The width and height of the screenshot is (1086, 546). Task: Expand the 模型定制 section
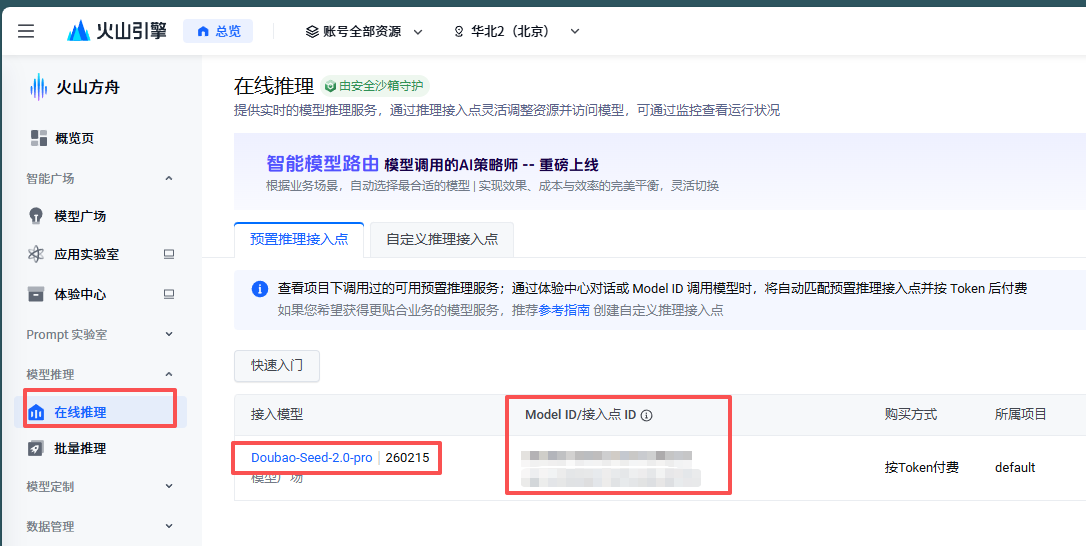169,486
